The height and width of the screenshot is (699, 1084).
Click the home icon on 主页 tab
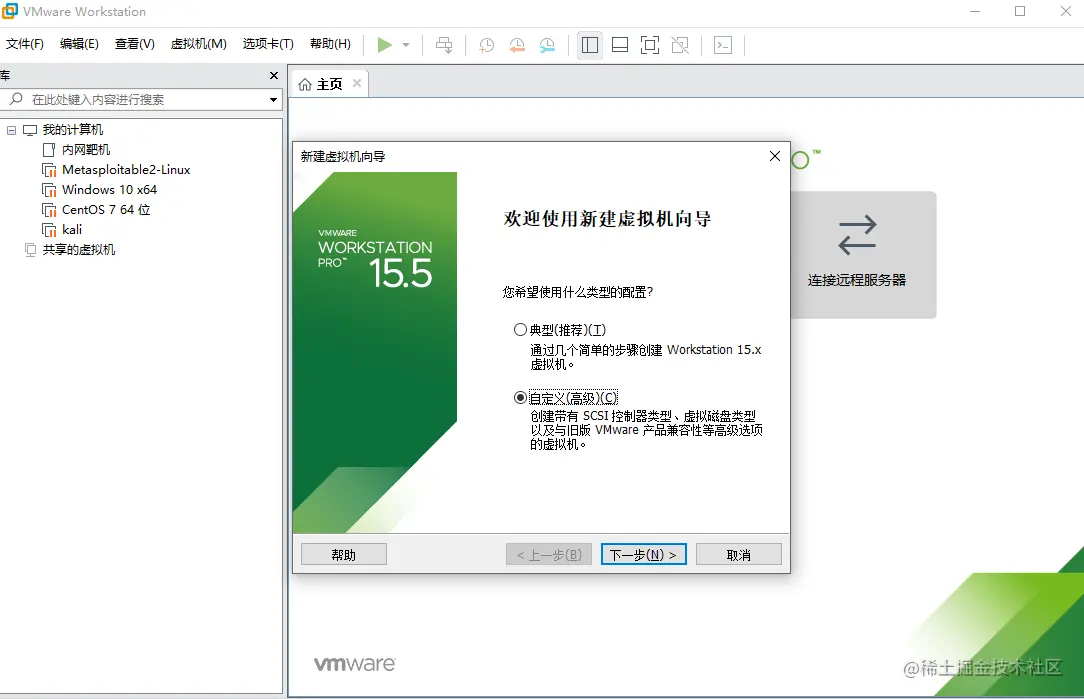pyautogui.click(x=305, y=84)
